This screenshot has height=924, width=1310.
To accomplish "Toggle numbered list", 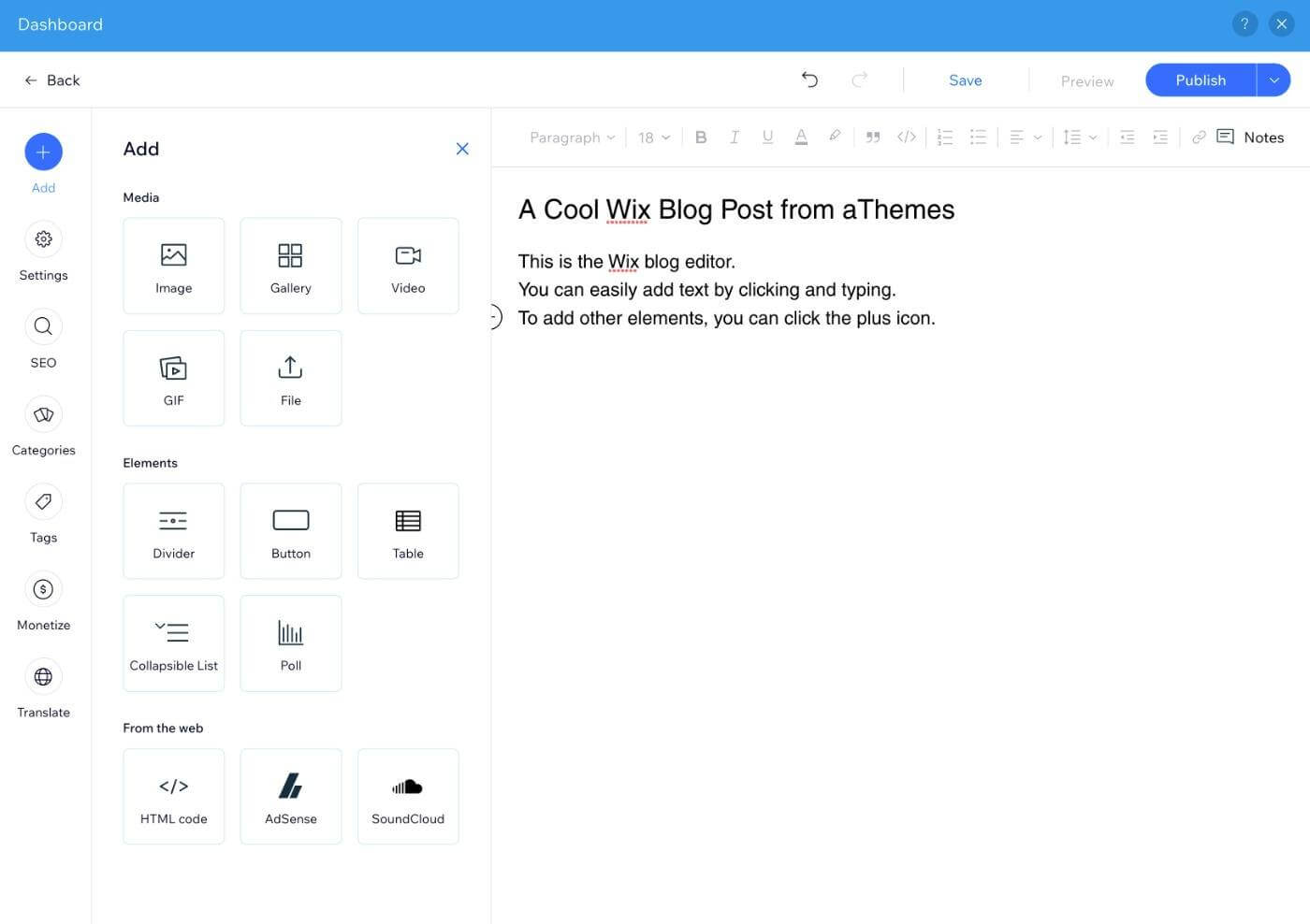I will 945,137.
